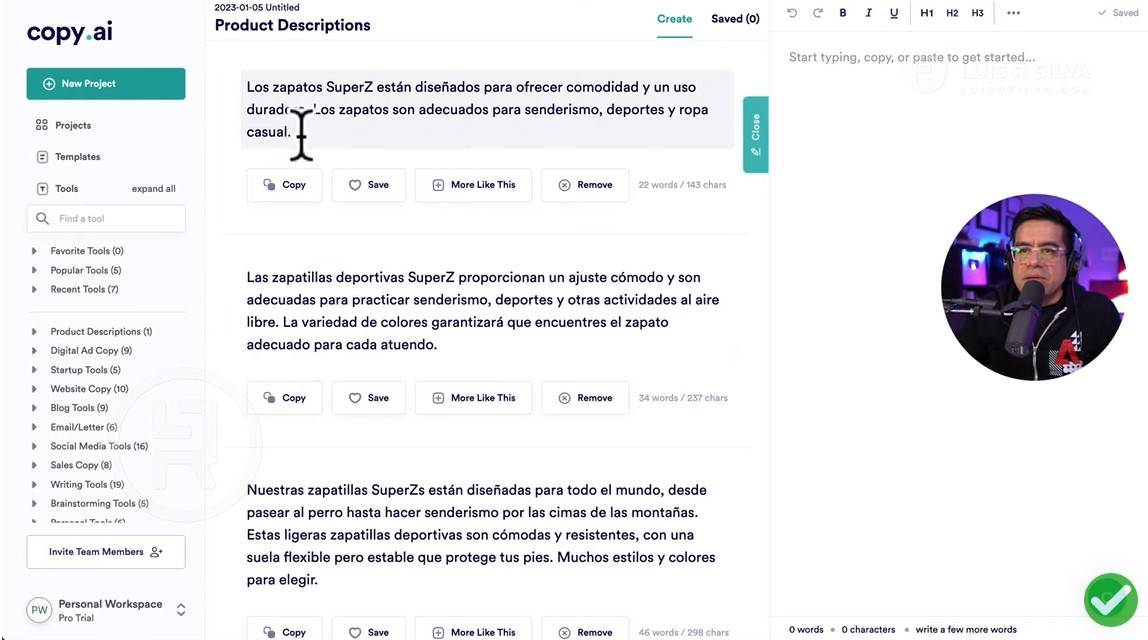Expand Email/Letter (6) category

[x=75, y=427]
